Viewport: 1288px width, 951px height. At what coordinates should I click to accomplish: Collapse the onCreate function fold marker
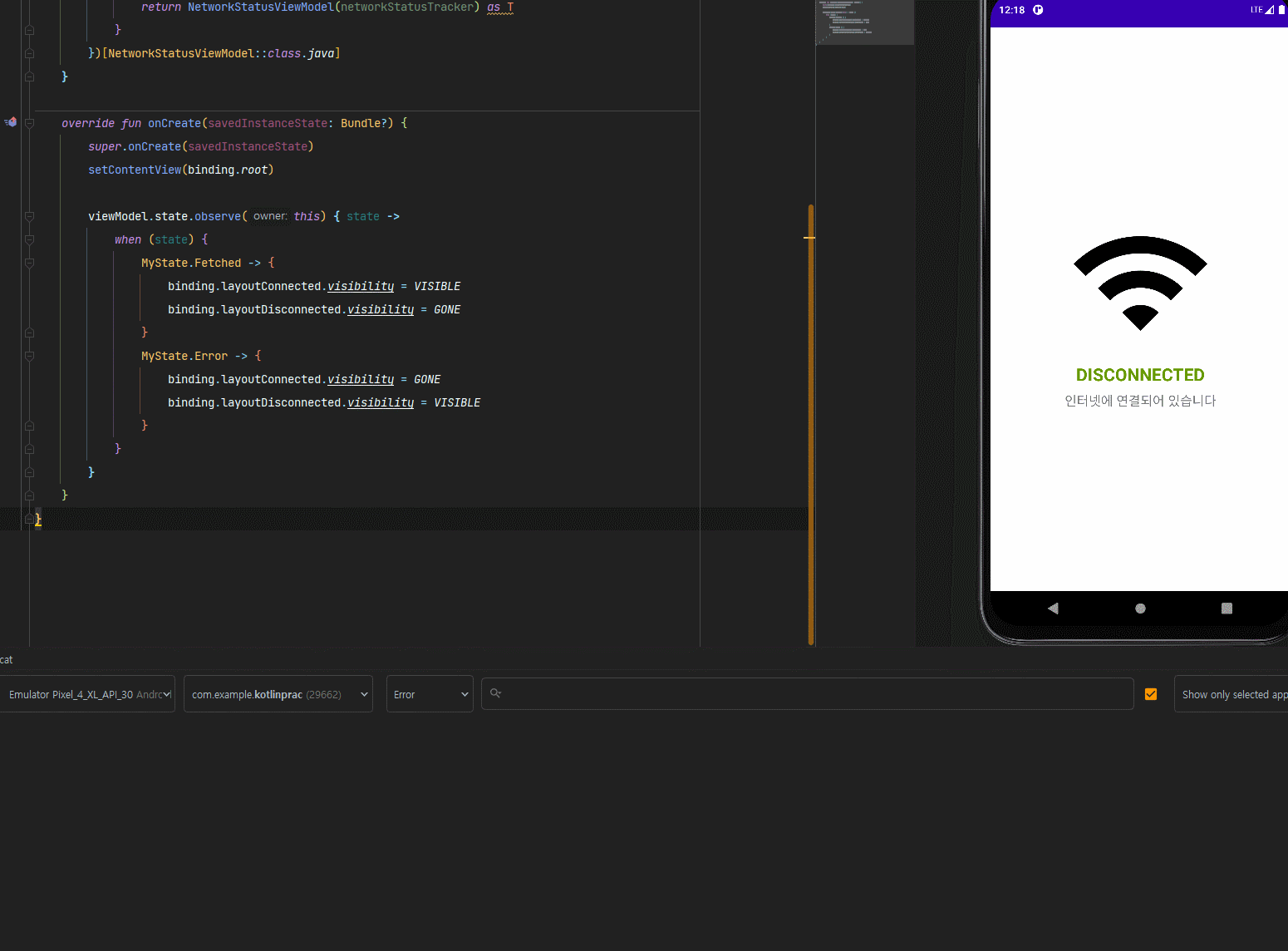pyautogui.click(x=29, y=123)
